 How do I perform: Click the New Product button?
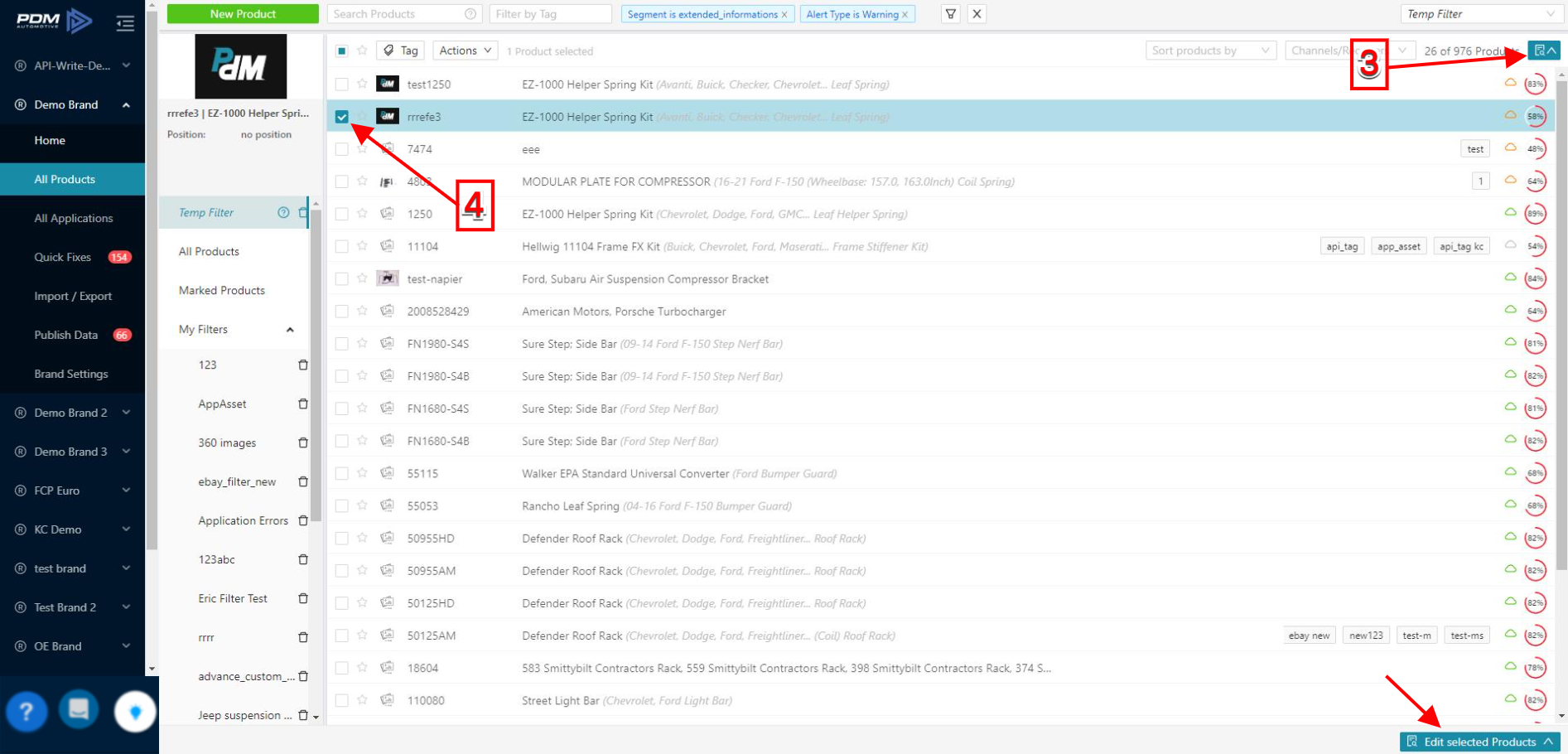pyautogui.click(x=243, y=14)
